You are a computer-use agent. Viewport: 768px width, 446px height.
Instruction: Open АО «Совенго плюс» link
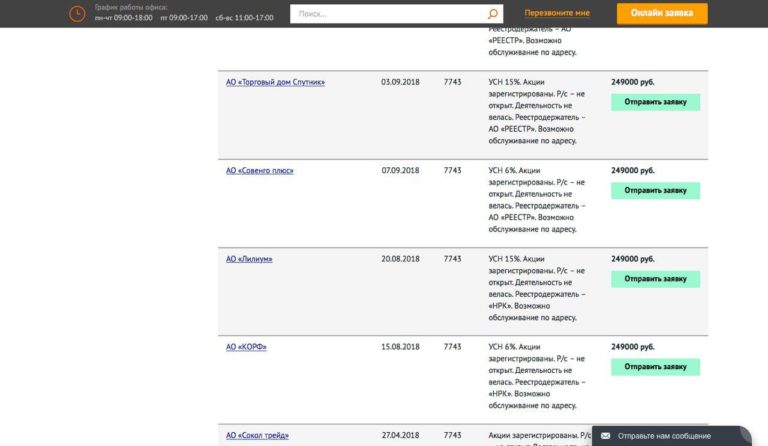pyautogui.click(x=260, y=171)
